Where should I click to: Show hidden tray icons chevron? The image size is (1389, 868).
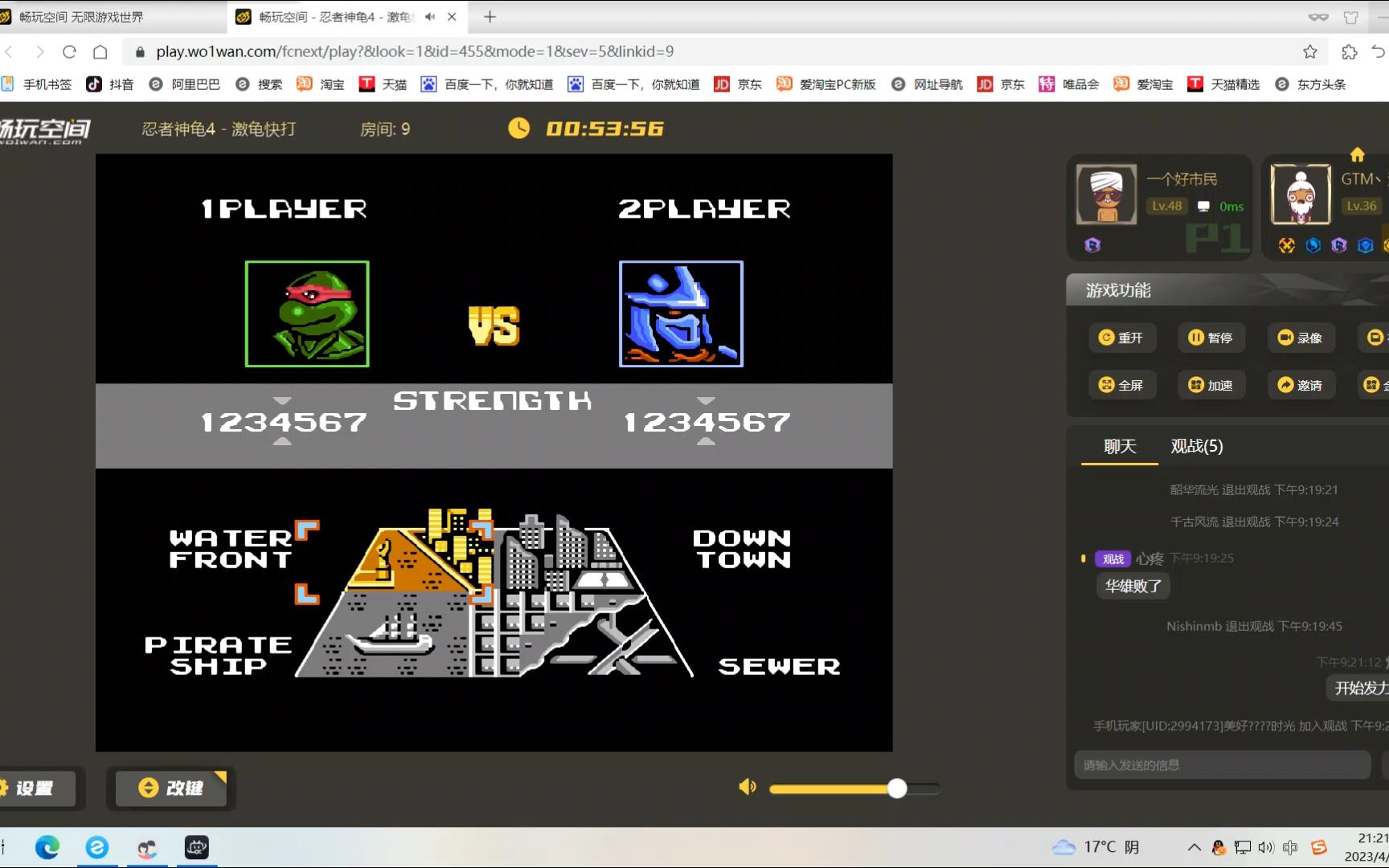click(x=1194, y=847)
